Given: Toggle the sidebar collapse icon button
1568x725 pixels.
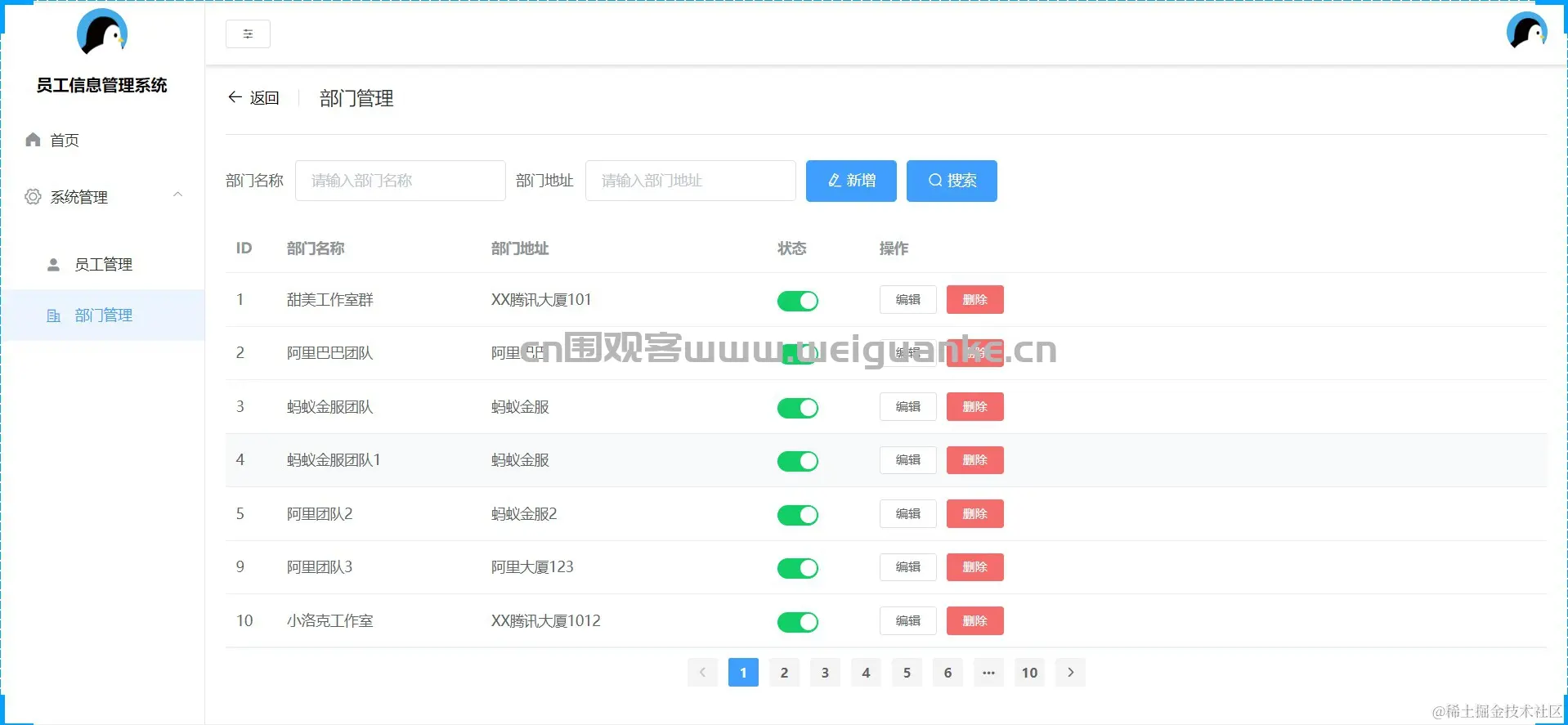Looking at the screenshot, I should pyautogui.click(x=248, y=34).
